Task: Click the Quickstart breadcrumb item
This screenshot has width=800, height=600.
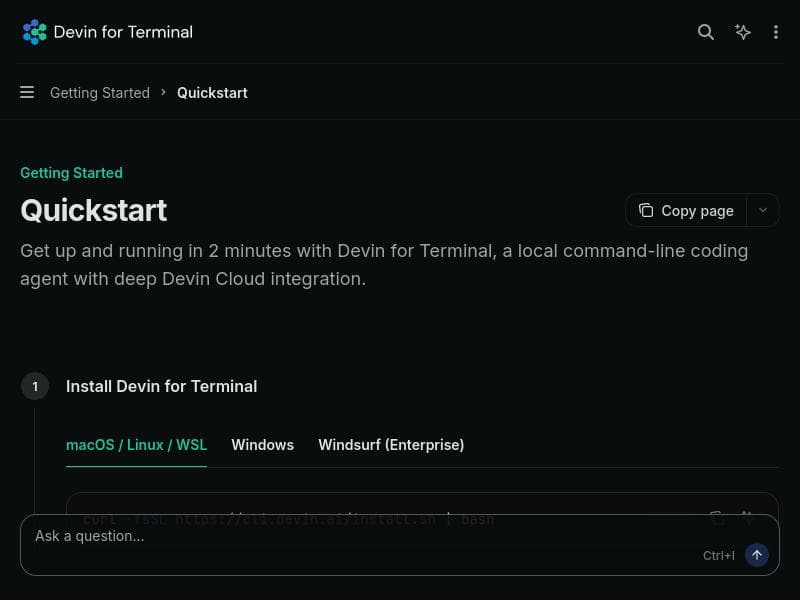Action: tap(212, 93)
